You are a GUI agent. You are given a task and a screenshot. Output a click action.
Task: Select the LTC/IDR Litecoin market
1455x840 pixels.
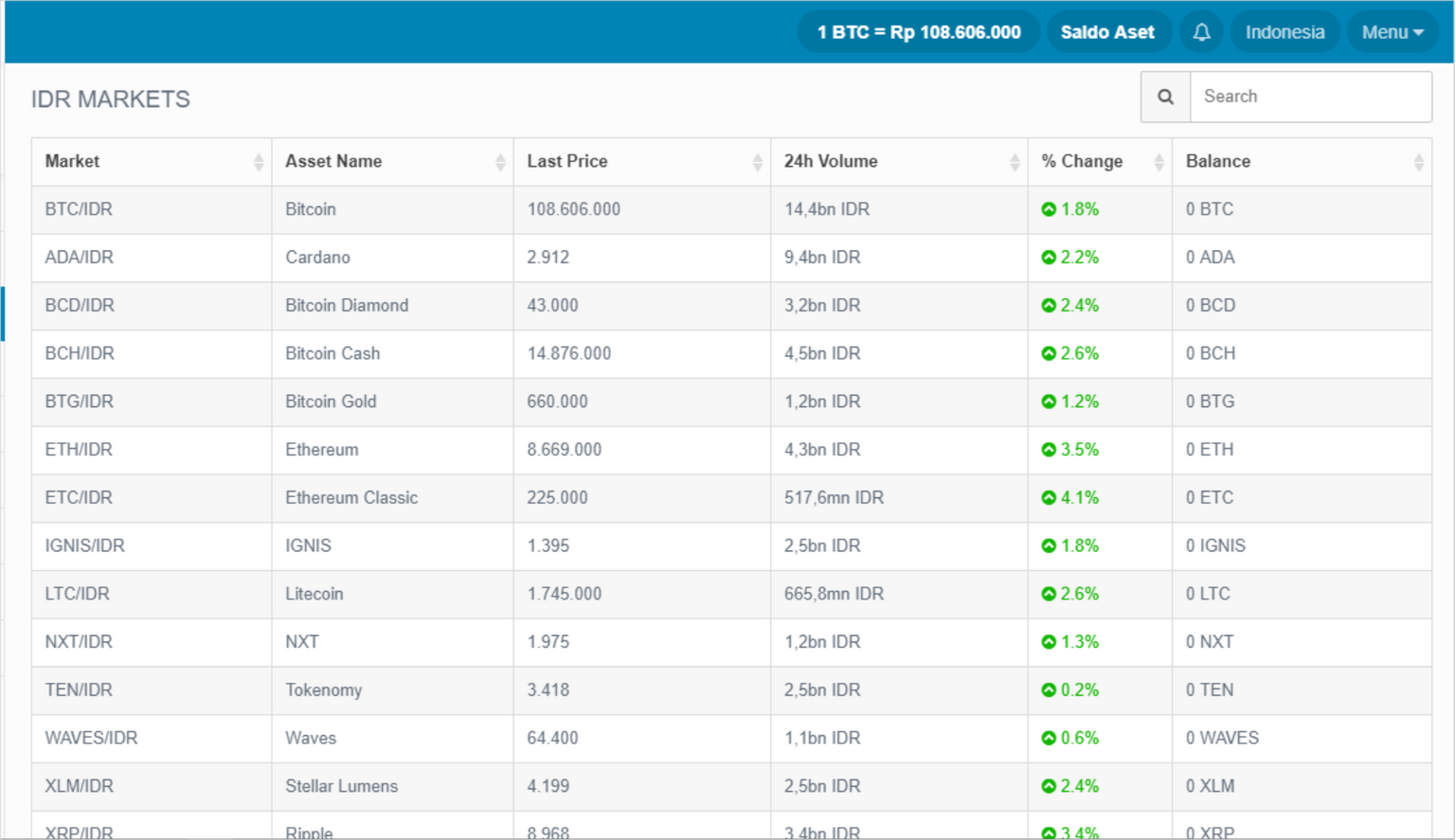(78, 594)
